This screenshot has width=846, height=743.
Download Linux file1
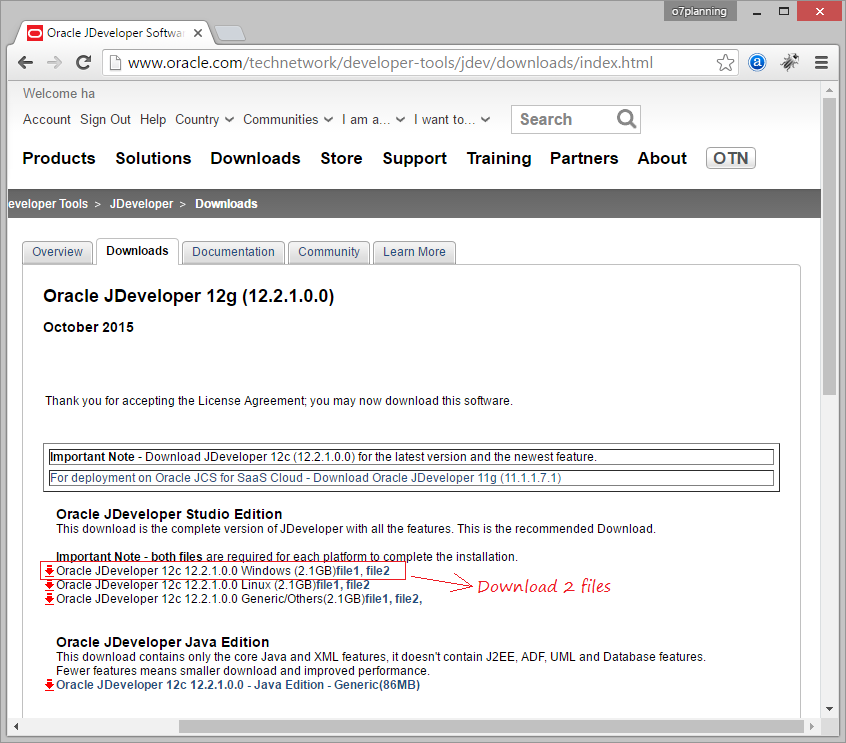[x=328, y=585]
